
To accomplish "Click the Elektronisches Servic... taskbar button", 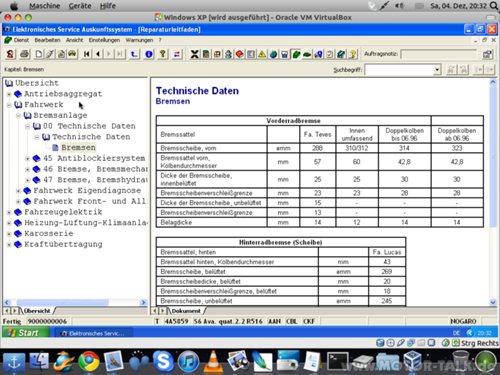I will (93, 333).
